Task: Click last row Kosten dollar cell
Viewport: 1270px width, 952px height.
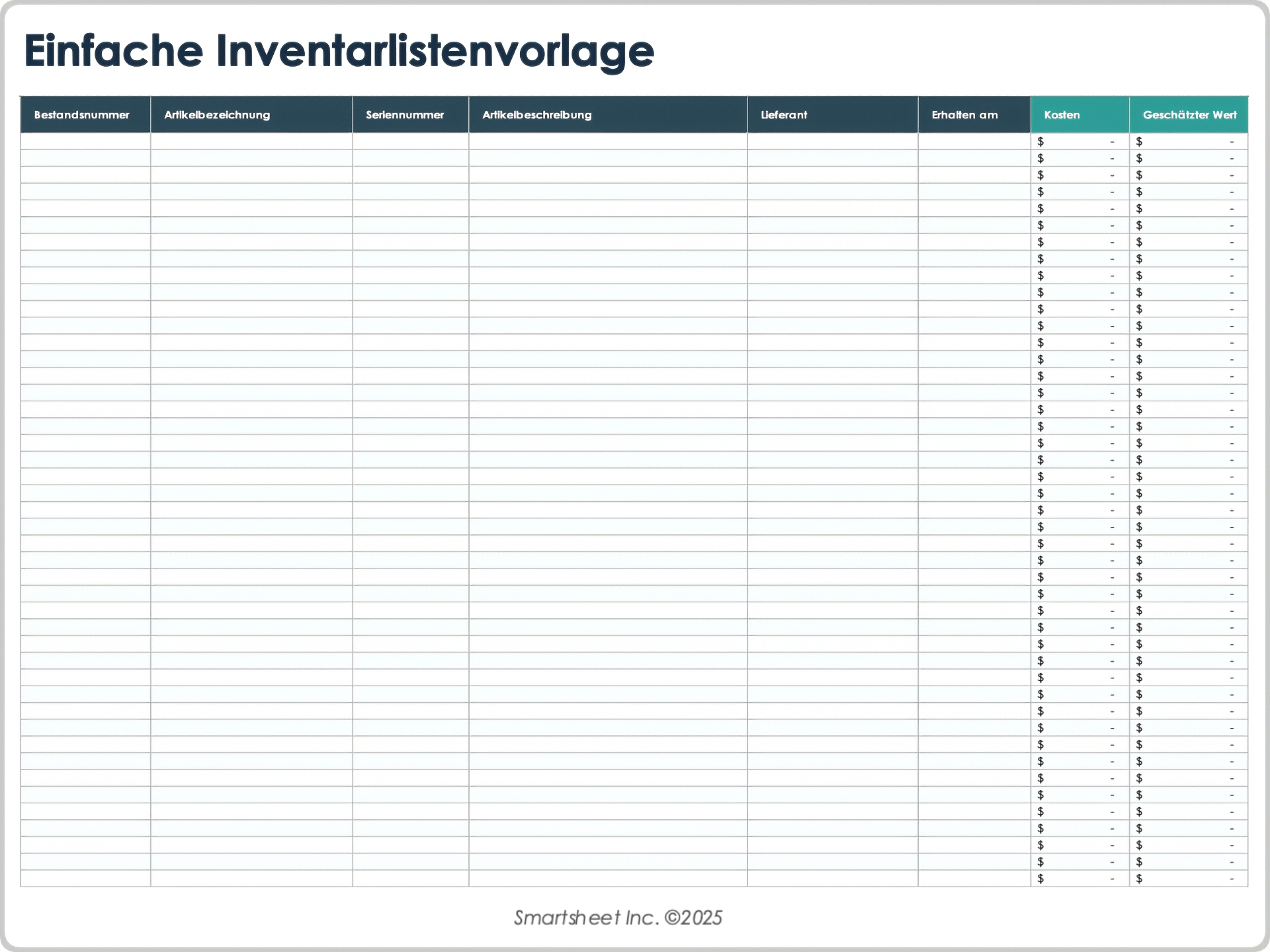Action: point(1079,879)
